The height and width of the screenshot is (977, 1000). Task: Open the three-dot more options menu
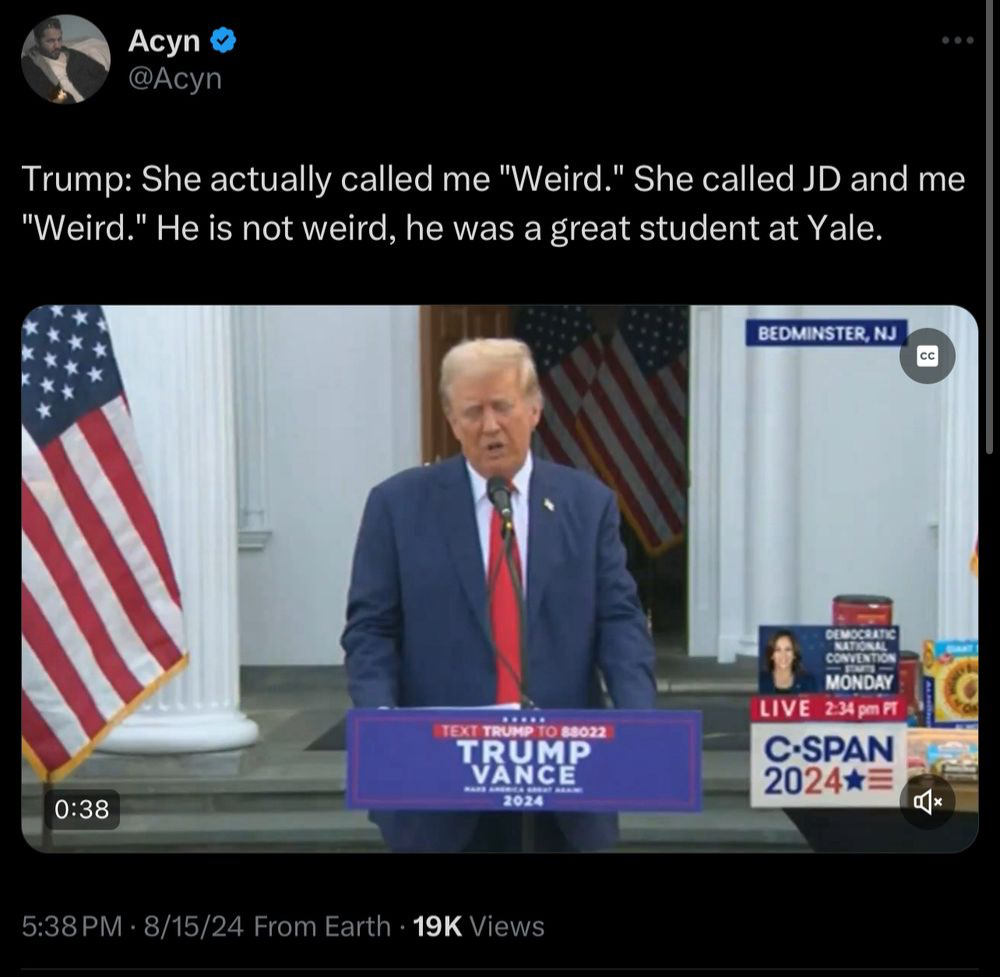(958, 41)
